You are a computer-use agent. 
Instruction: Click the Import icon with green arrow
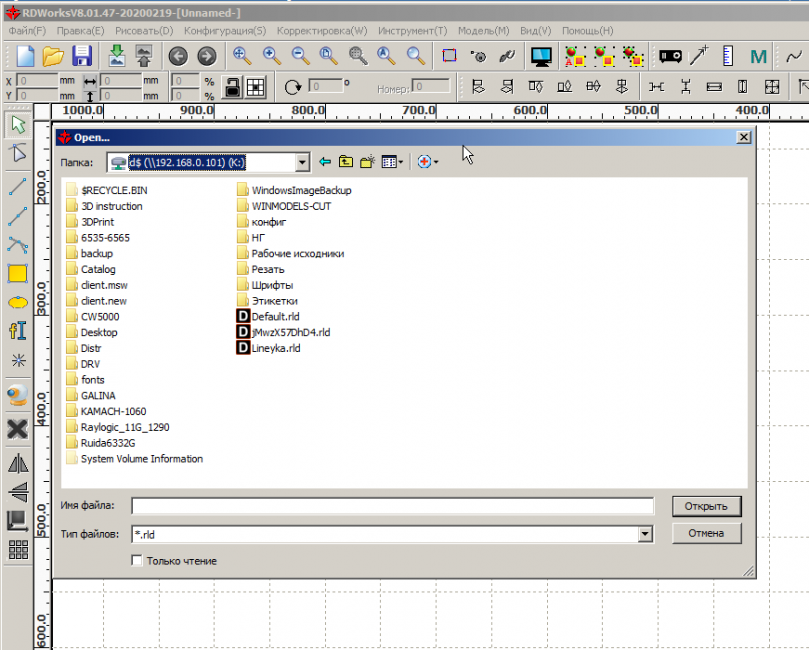click(117, 56)
